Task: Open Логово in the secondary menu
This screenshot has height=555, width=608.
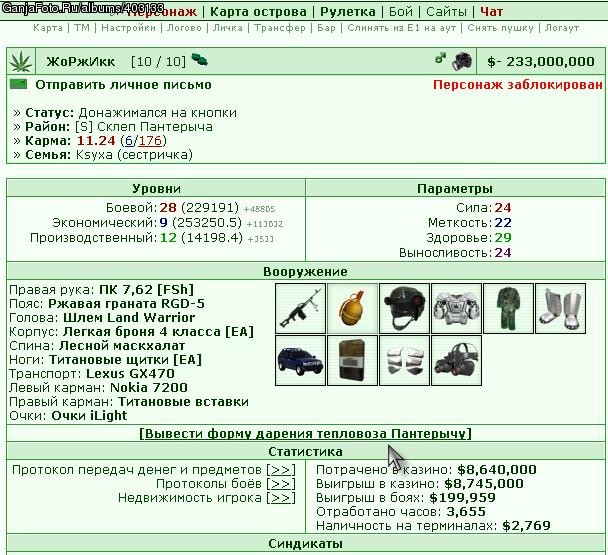Action: coord(184,28)
